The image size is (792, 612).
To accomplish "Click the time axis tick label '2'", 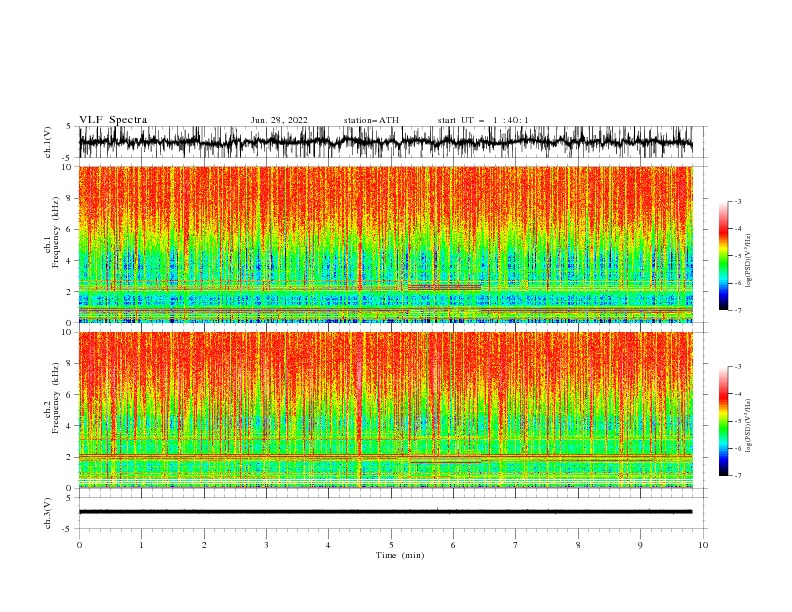I will 204,545.
